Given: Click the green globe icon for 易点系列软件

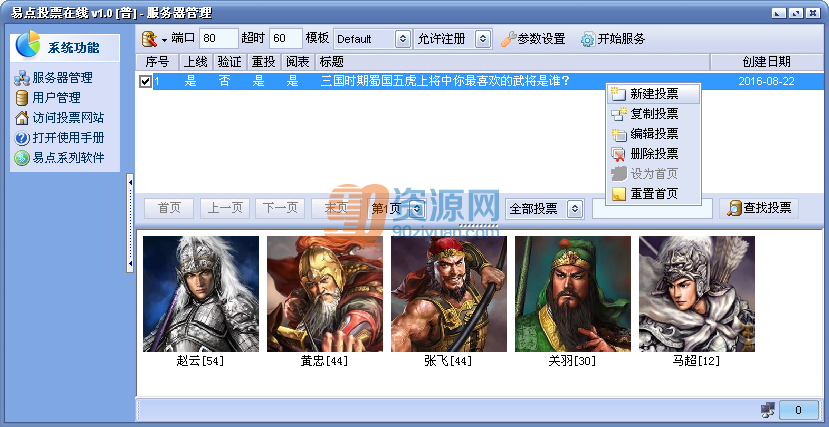Looking at the screenshot, I should 22,158.
